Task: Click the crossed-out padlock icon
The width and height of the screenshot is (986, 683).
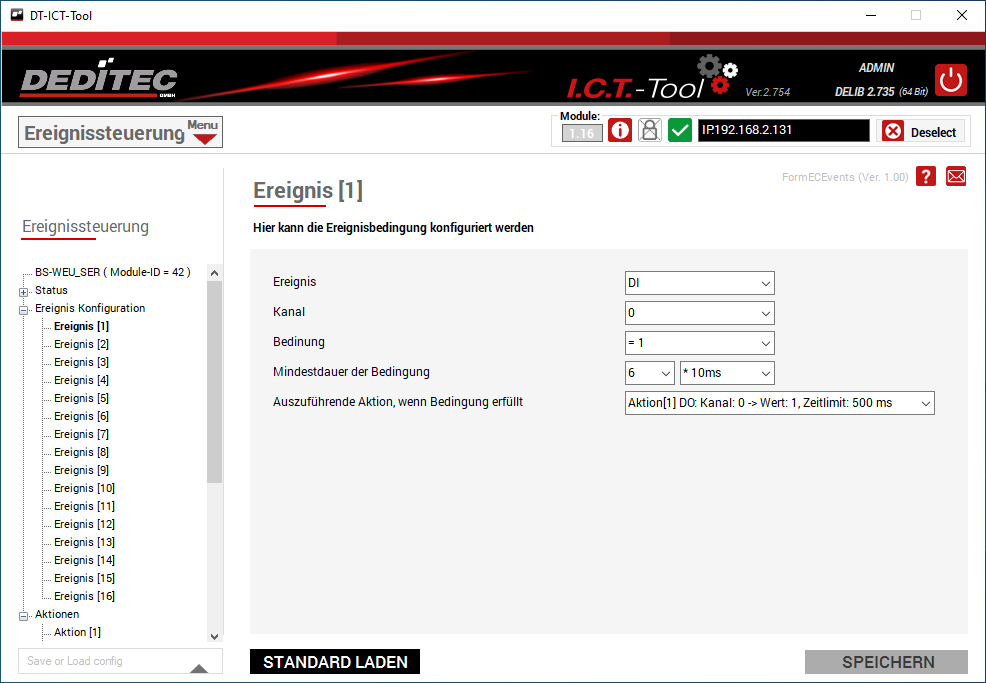Action: pos(650,131)
